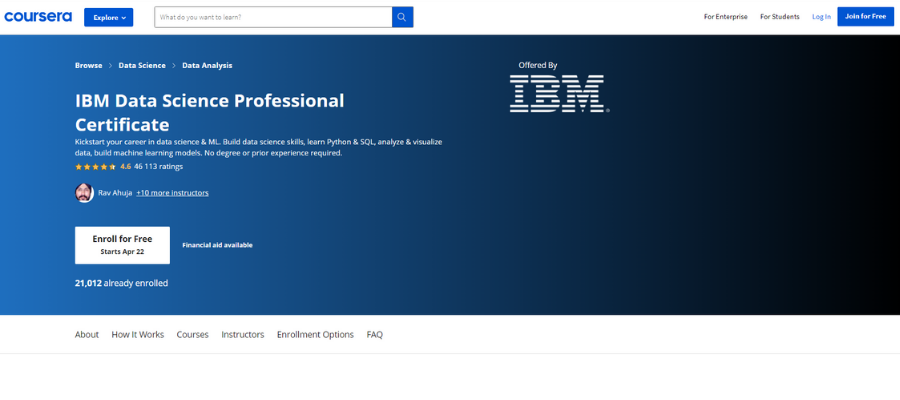Click the 46 113 ratings text

pos(158,166)
